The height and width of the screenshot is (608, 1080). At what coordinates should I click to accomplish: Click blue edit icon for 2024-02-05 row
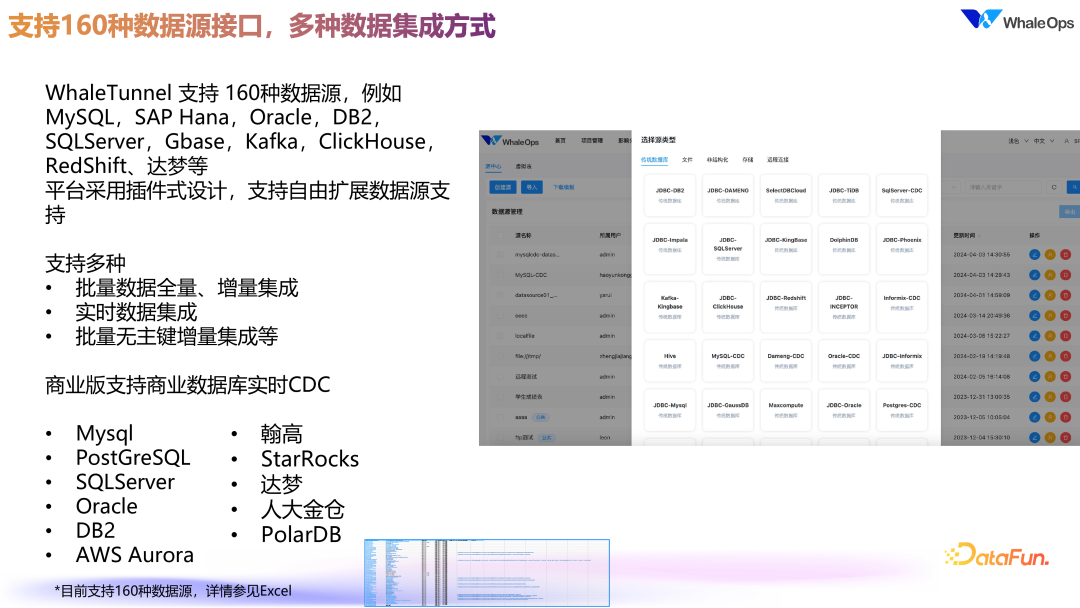(1035, 377)
